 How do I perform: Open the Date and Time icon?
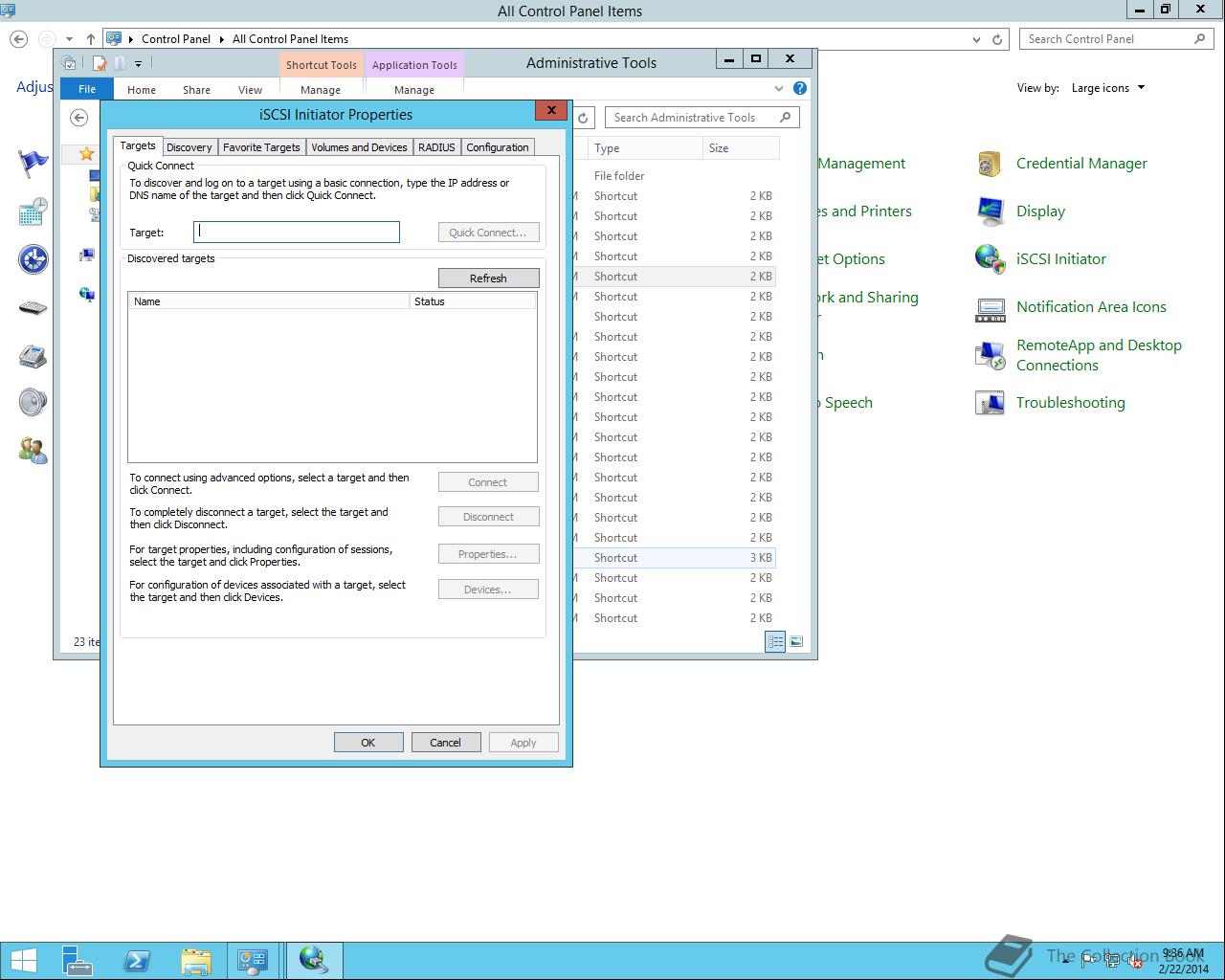[33, 212]
